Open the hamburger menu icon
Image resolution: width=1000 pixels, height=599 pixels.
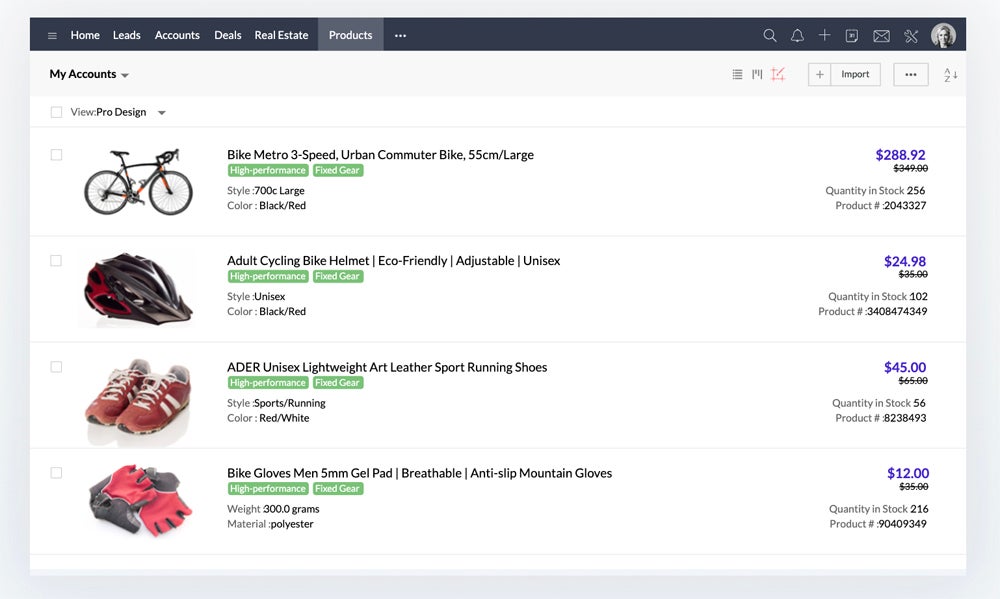[x=52, y=36]
